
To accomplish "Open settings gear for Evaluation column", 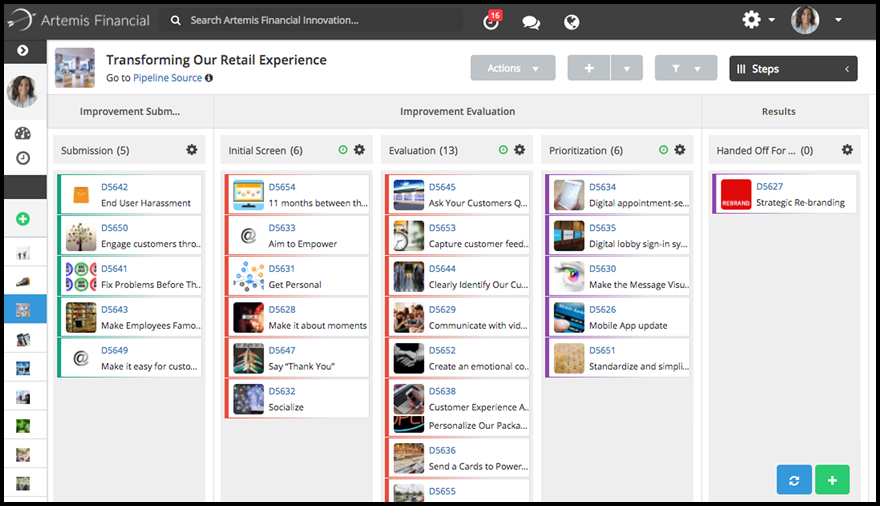I will (519, 150).
